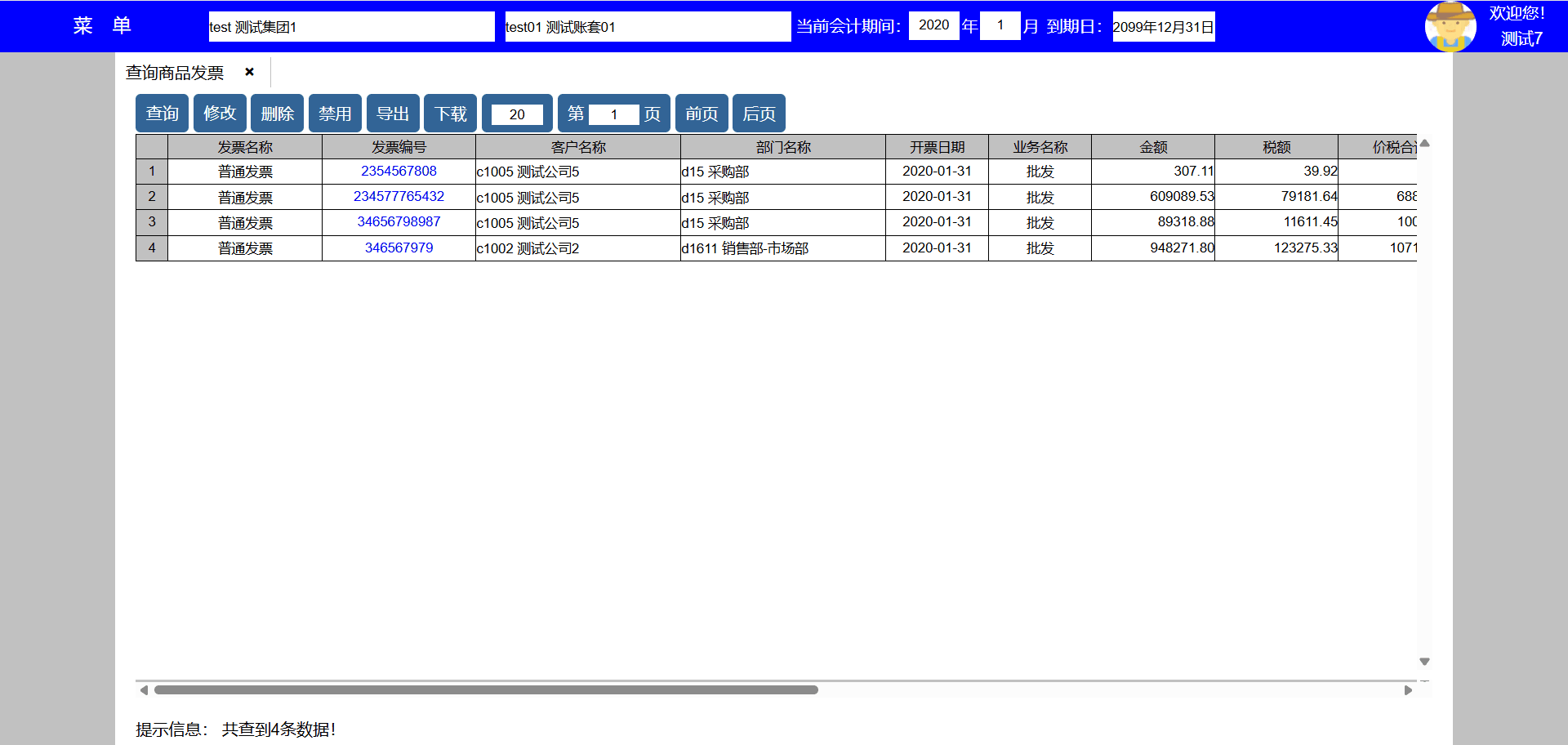Image resolution: width=1568 pixels, height=745 pixels.
Task: Switch to the 查询商品发票 tab
Action: pos(175,73)
